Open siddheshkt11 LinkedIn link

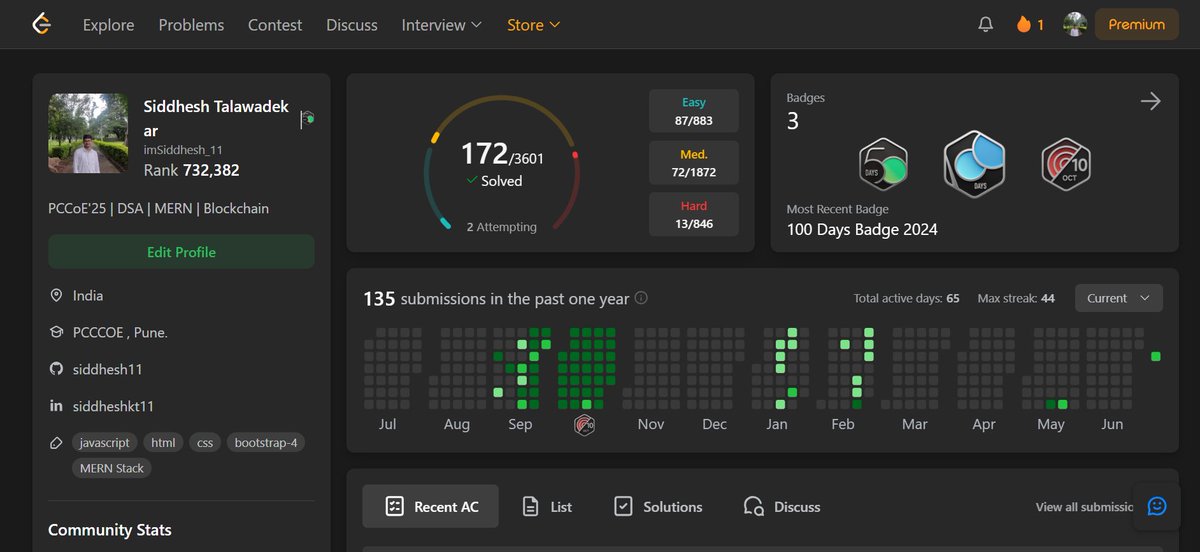pos(114,406)
